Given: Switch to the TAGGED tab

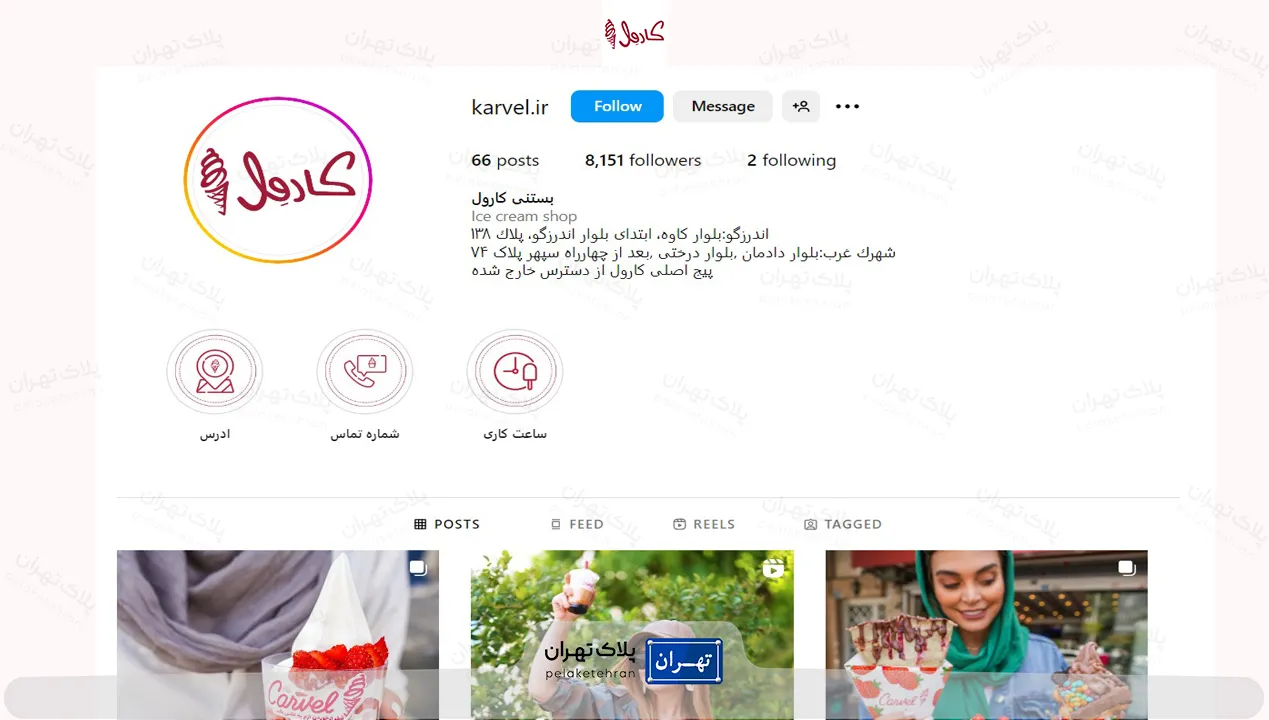Looking at the screenshot, I should pos(843,524).
